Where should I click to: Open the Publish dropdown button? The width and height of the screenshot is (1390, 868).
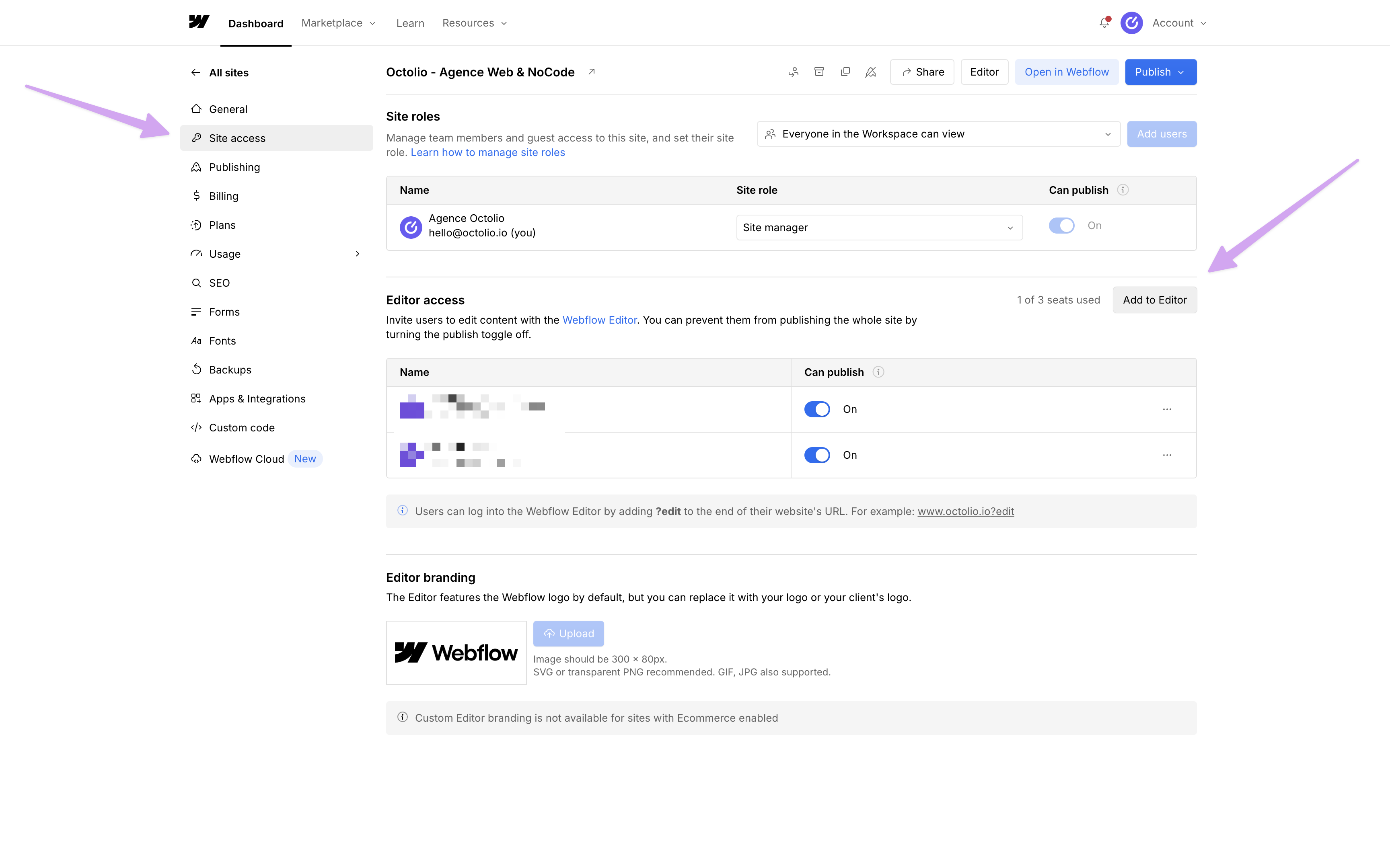1160,72
